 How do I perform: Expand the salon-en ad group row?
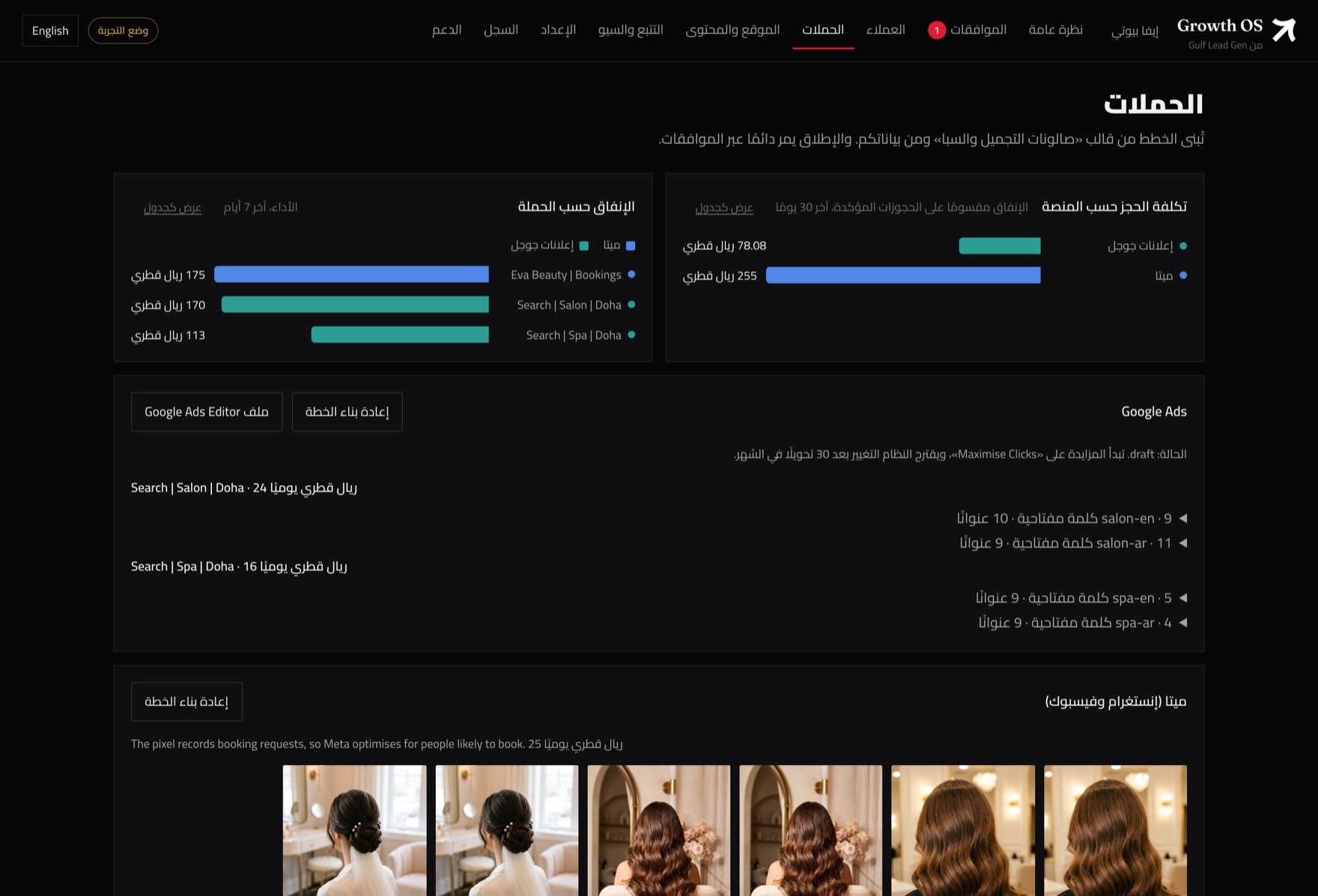point(1071,518)
